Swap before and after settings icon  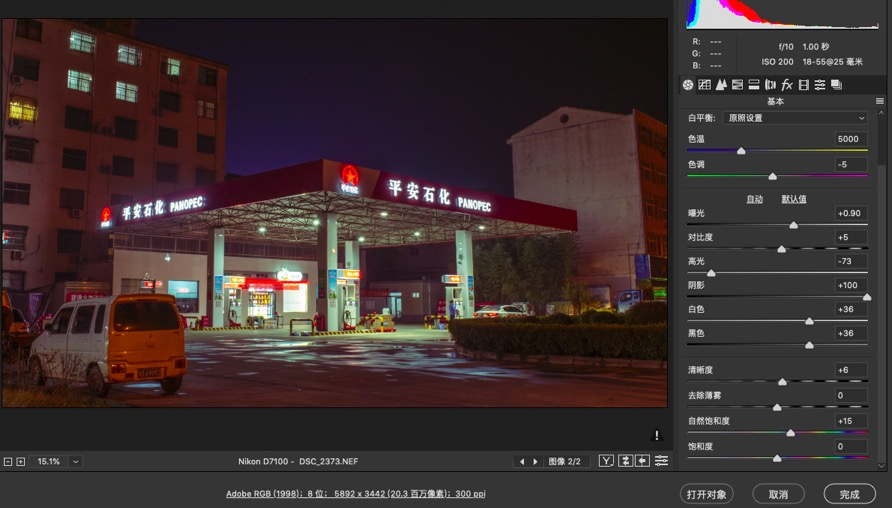[625, 461]
